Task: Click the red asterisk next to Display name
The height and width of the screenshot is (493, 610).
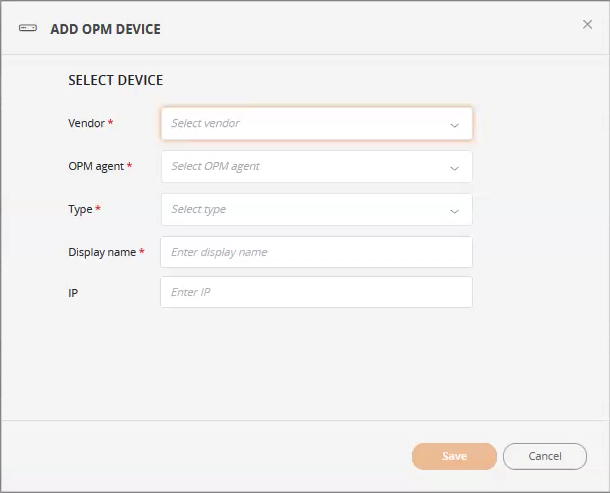Action: (x=142, y=251)
